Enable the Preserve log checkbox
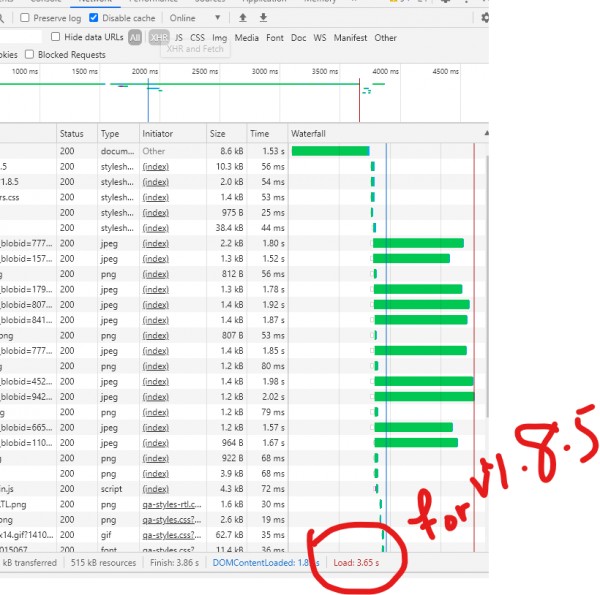The image size is (600, 595). click(25, 18)
